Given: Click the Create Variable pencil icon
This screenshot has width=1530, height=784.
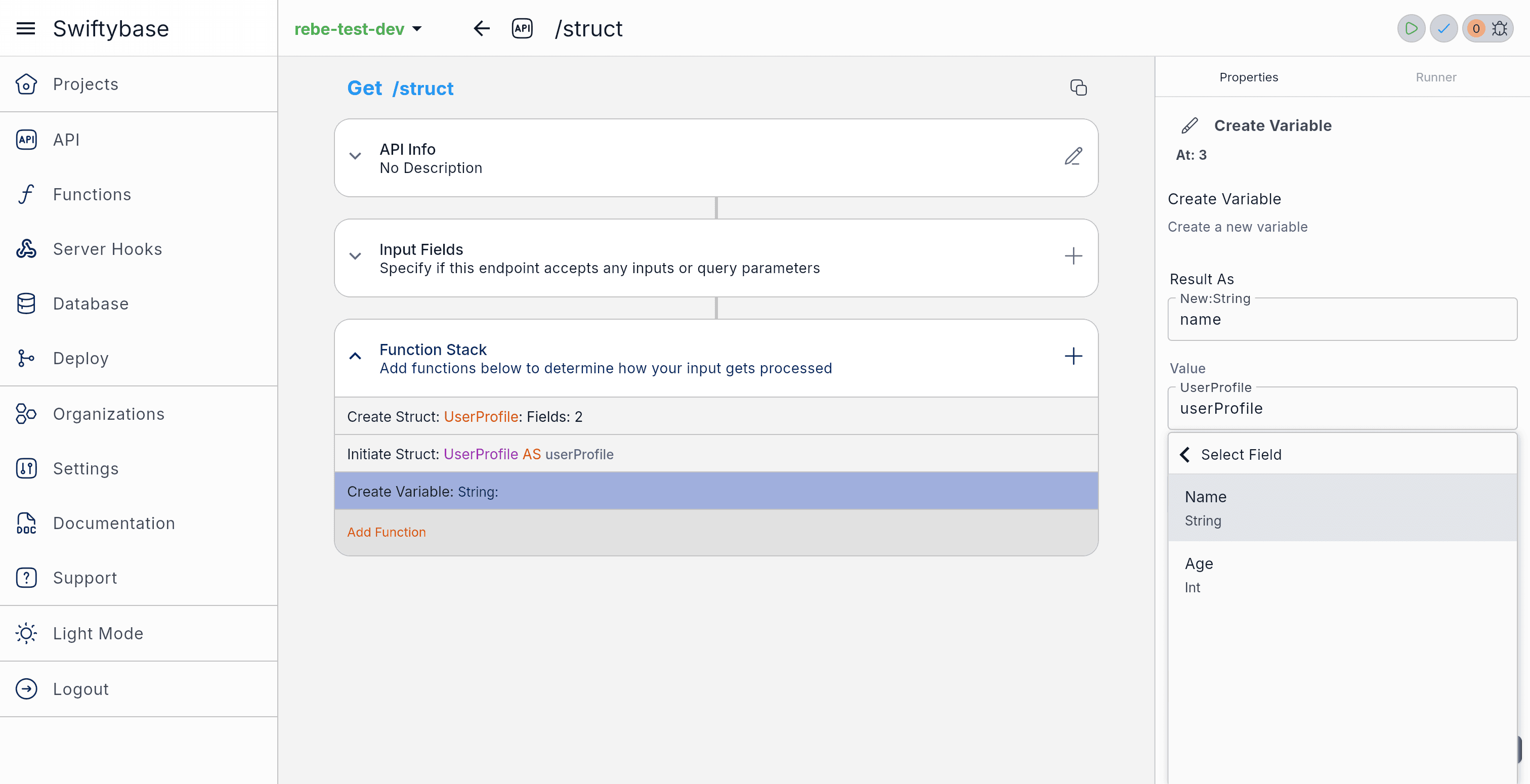Looking at the screenshot, I should [x=1189, y=125].
